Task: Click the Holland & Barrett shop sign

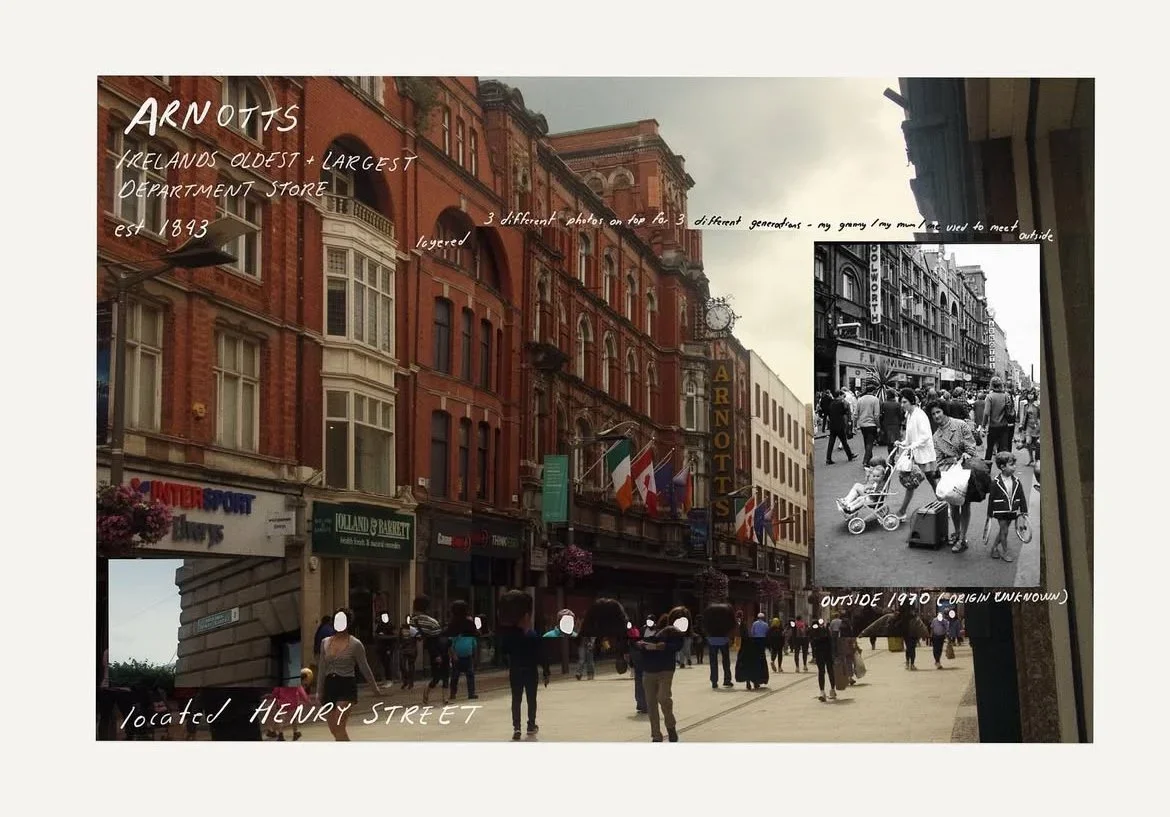Action: pos(363,531)
